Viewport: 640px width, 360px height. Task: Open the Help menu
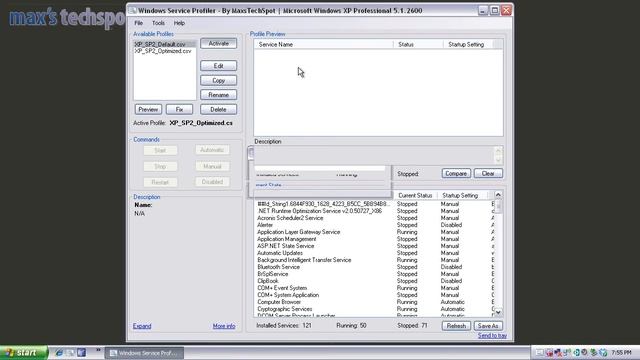179,23
